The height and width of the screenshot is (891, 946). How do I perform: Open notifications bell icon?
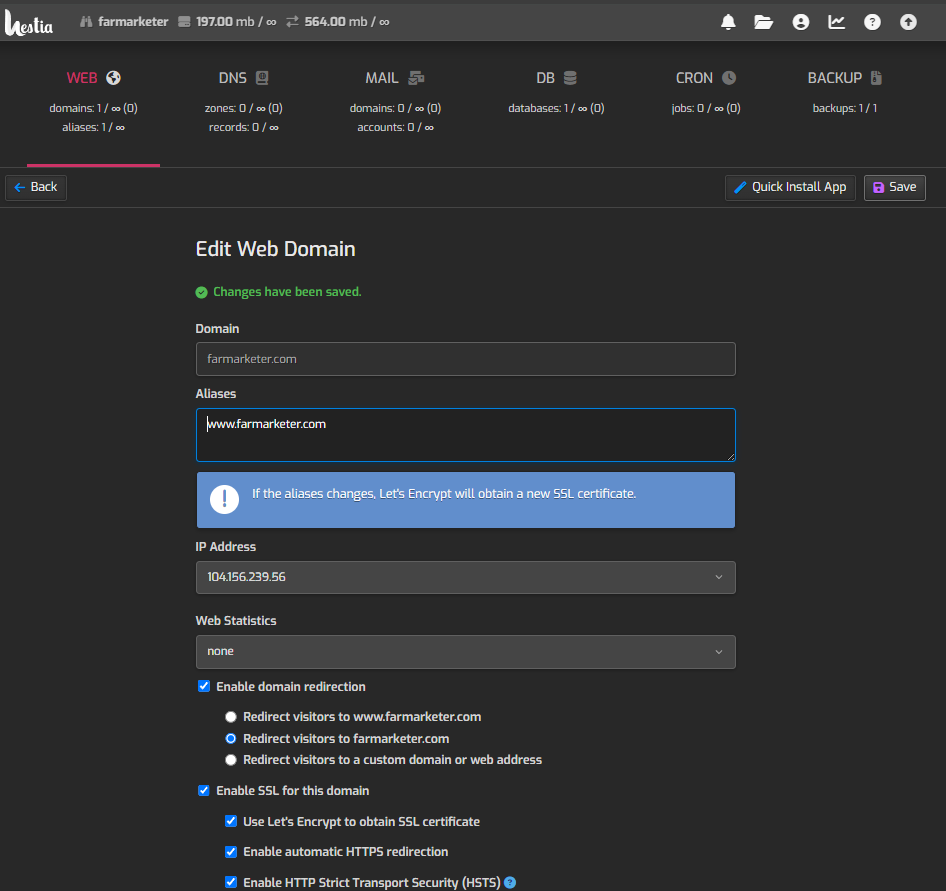click(x=728, y=22)
